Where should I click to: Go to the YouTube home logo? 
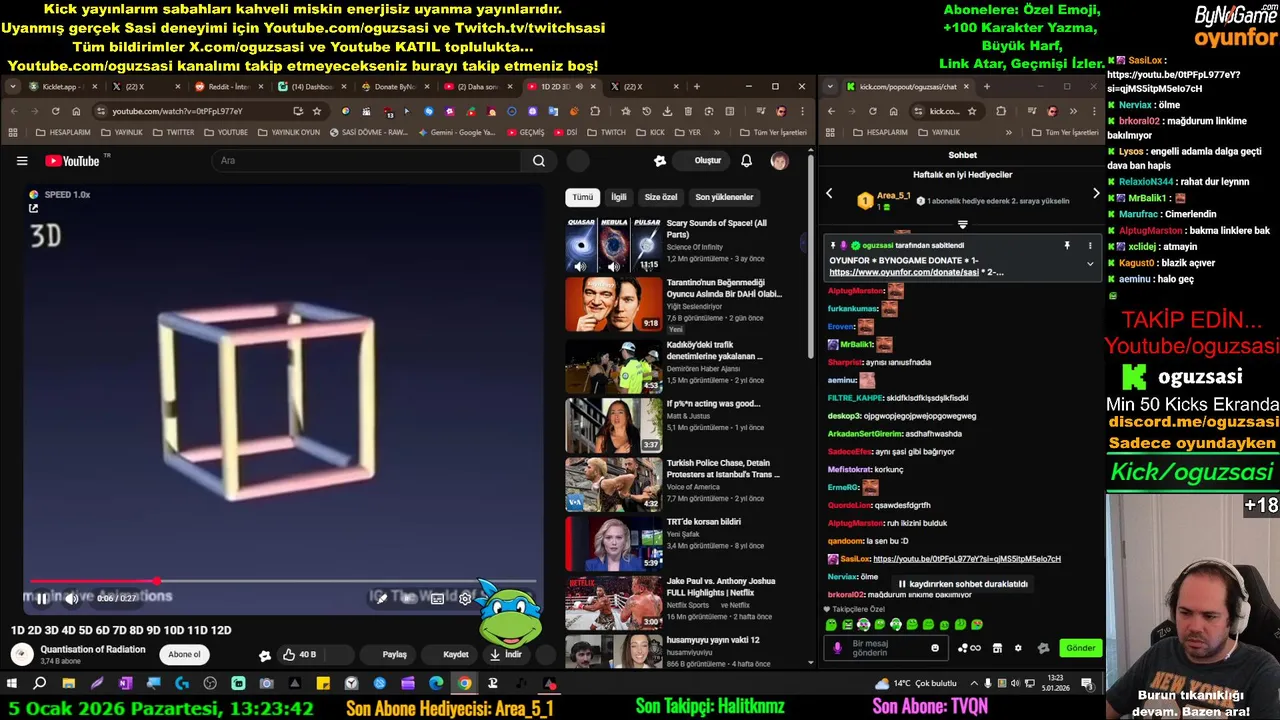[x=73, y=161]
